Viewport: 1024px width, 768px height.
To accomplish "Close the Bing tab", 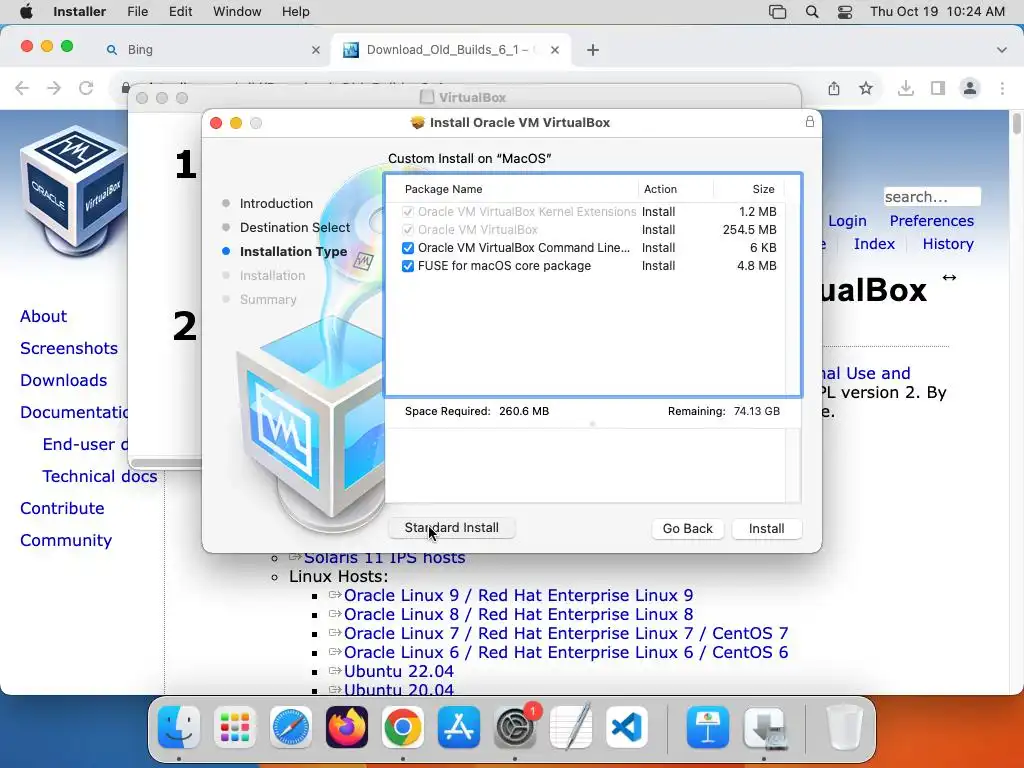I will [x=316, y=50].
